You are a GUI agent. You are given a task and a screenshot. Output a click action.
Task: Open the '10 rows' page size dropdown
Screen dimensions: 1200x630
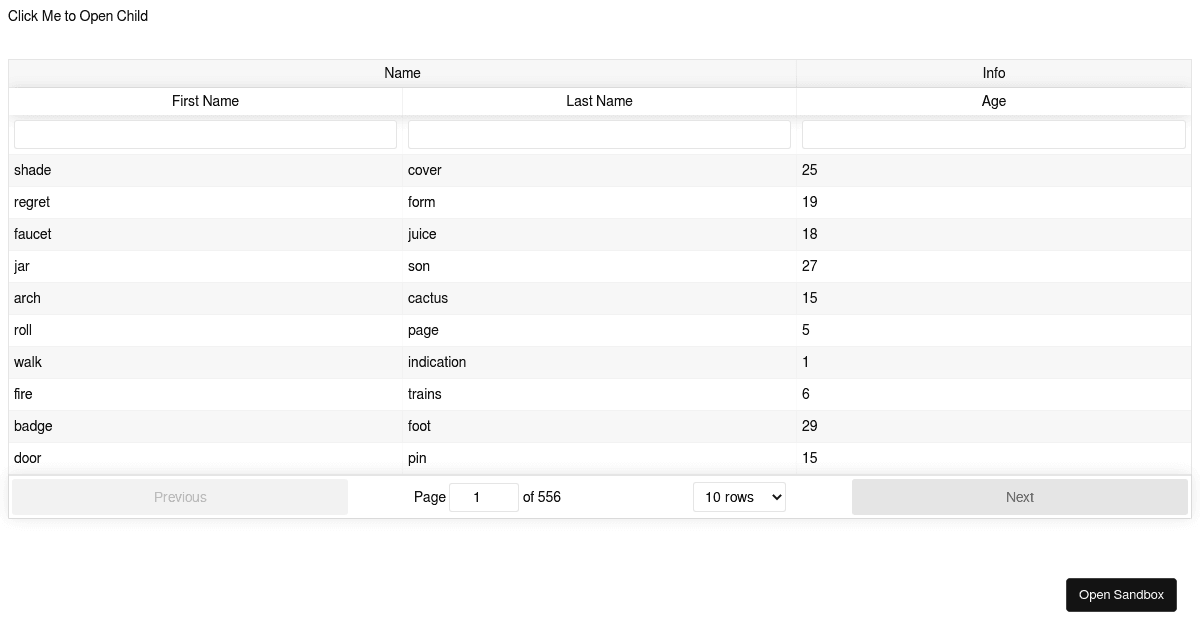(739, 497)
